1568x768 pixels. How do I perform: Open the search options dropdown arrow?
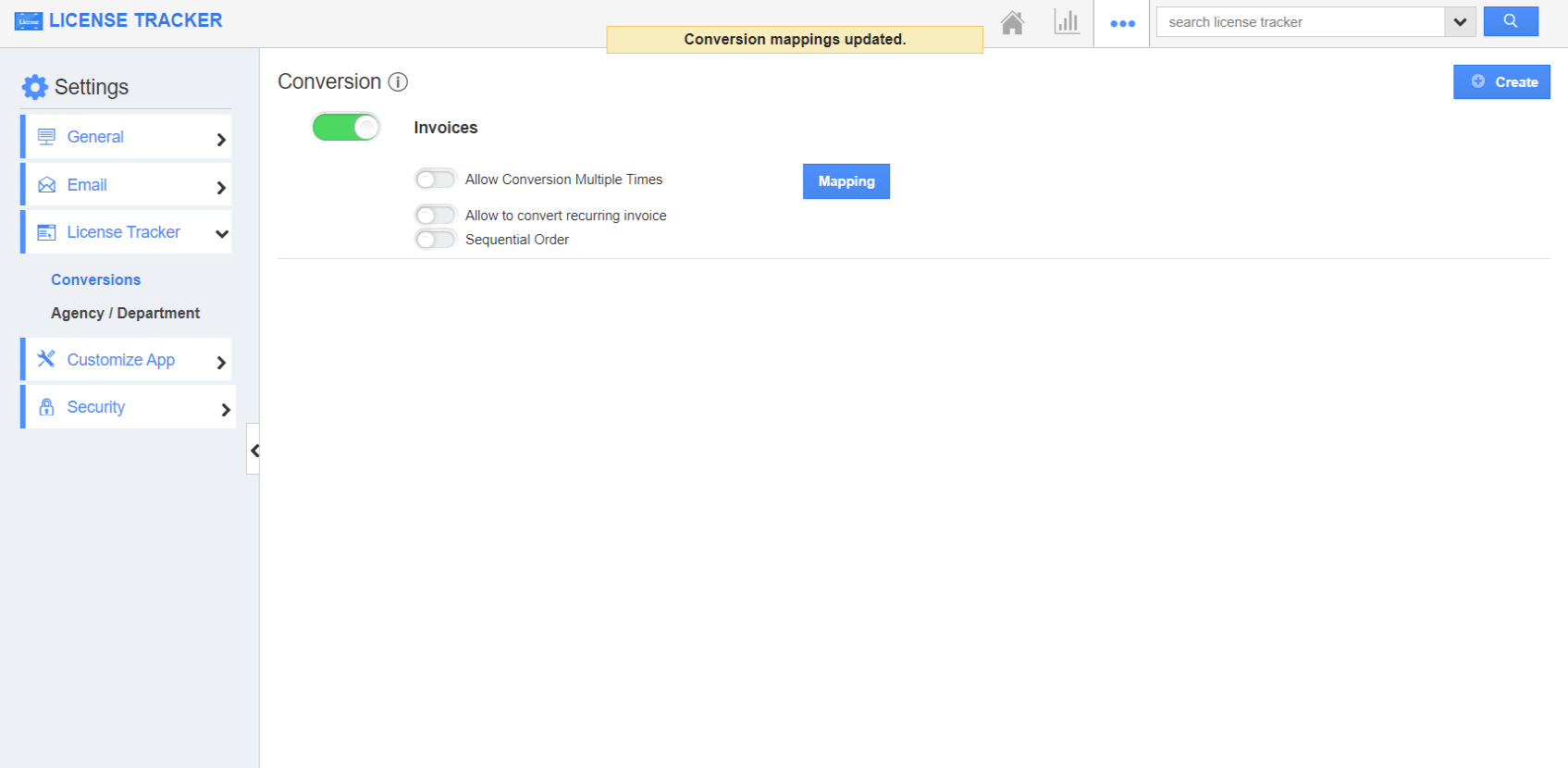(1460, 22)
